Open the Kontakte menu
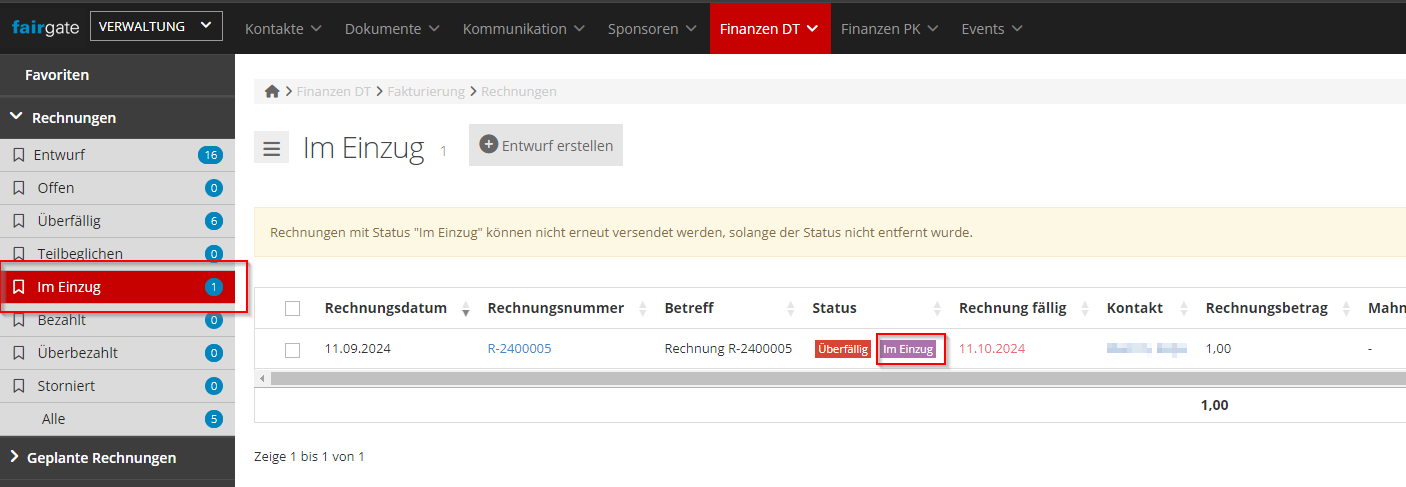Image resolution: width=1406 pixels, height=487 pixels. 283,29
